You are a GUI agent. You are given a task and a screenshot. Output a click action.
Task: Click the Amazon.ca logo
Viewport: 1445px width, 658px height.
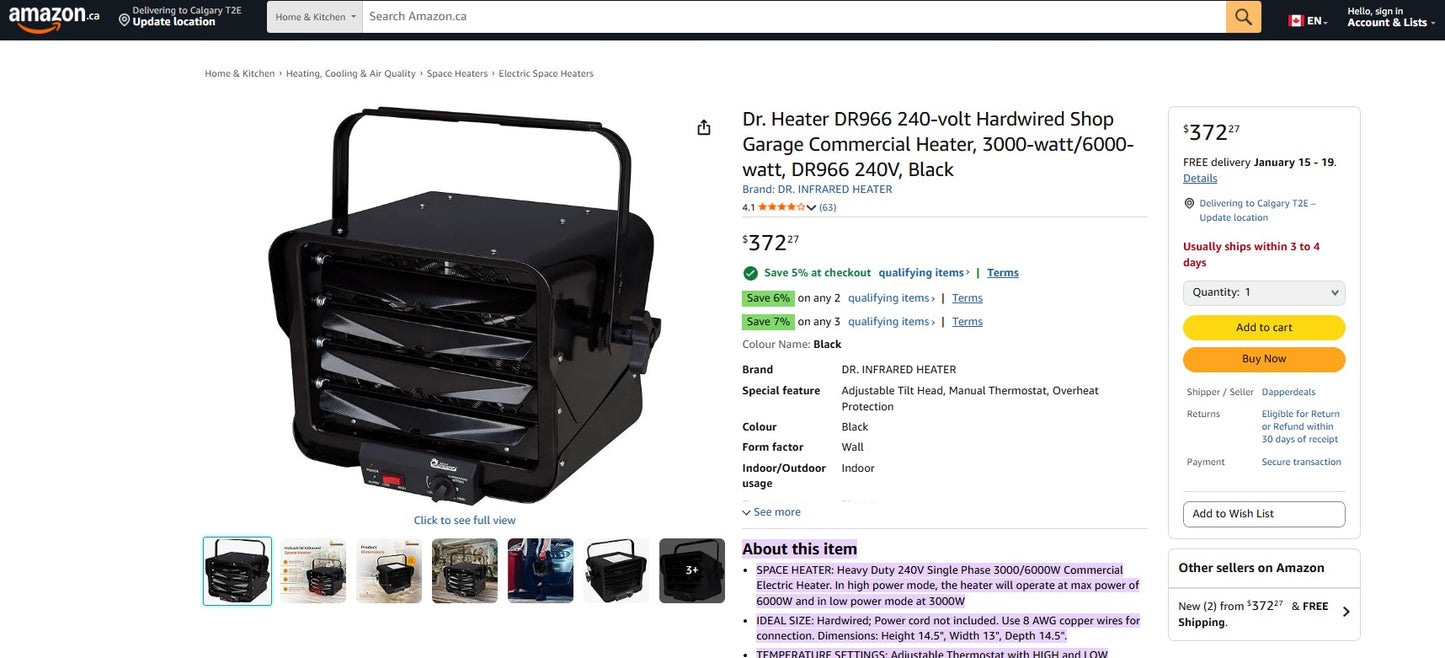coord(54,17)
